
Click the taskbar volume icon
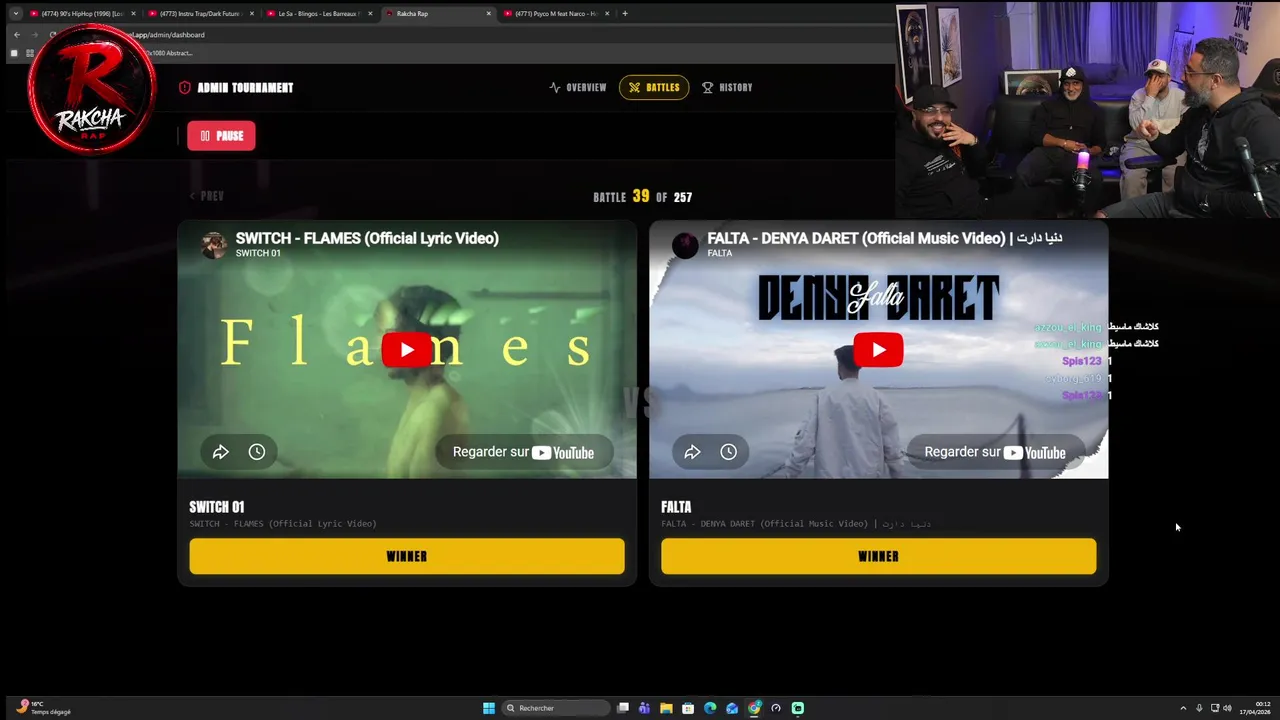[x=1227, y=708]
